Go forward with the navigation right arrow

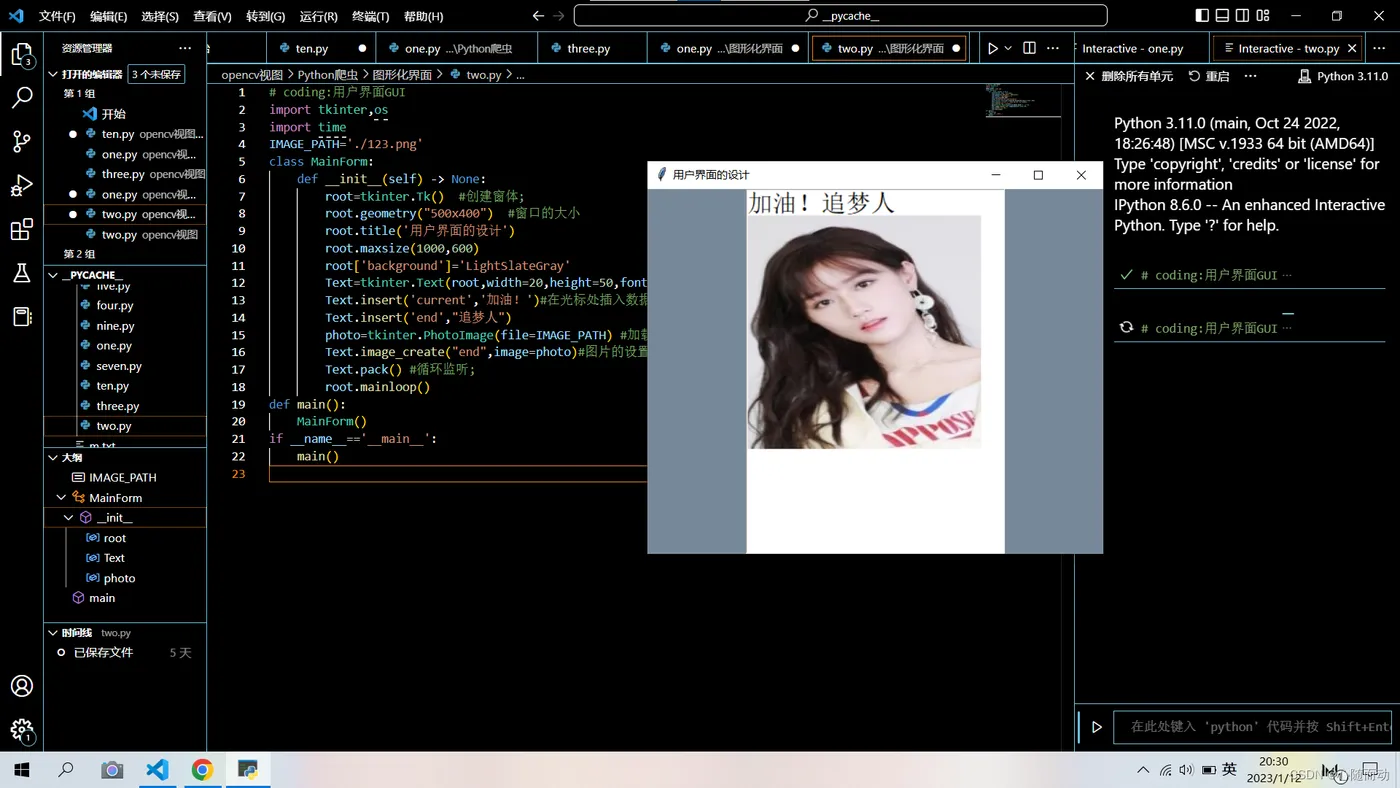pyautogui.click(x=559, y=16)
